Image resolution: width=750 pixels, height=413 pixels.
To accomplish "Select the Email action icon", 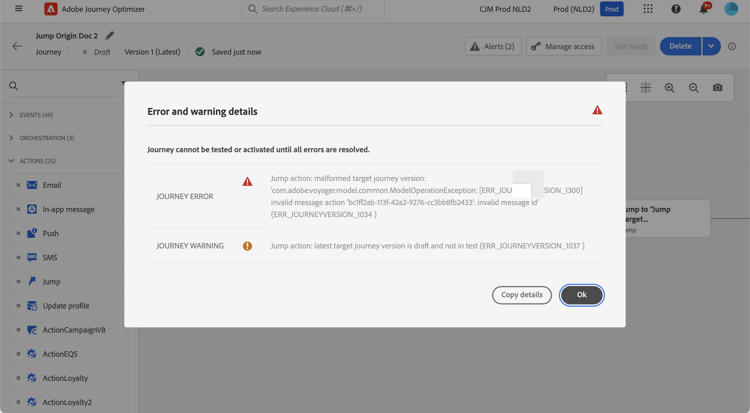I will [32, 185].
